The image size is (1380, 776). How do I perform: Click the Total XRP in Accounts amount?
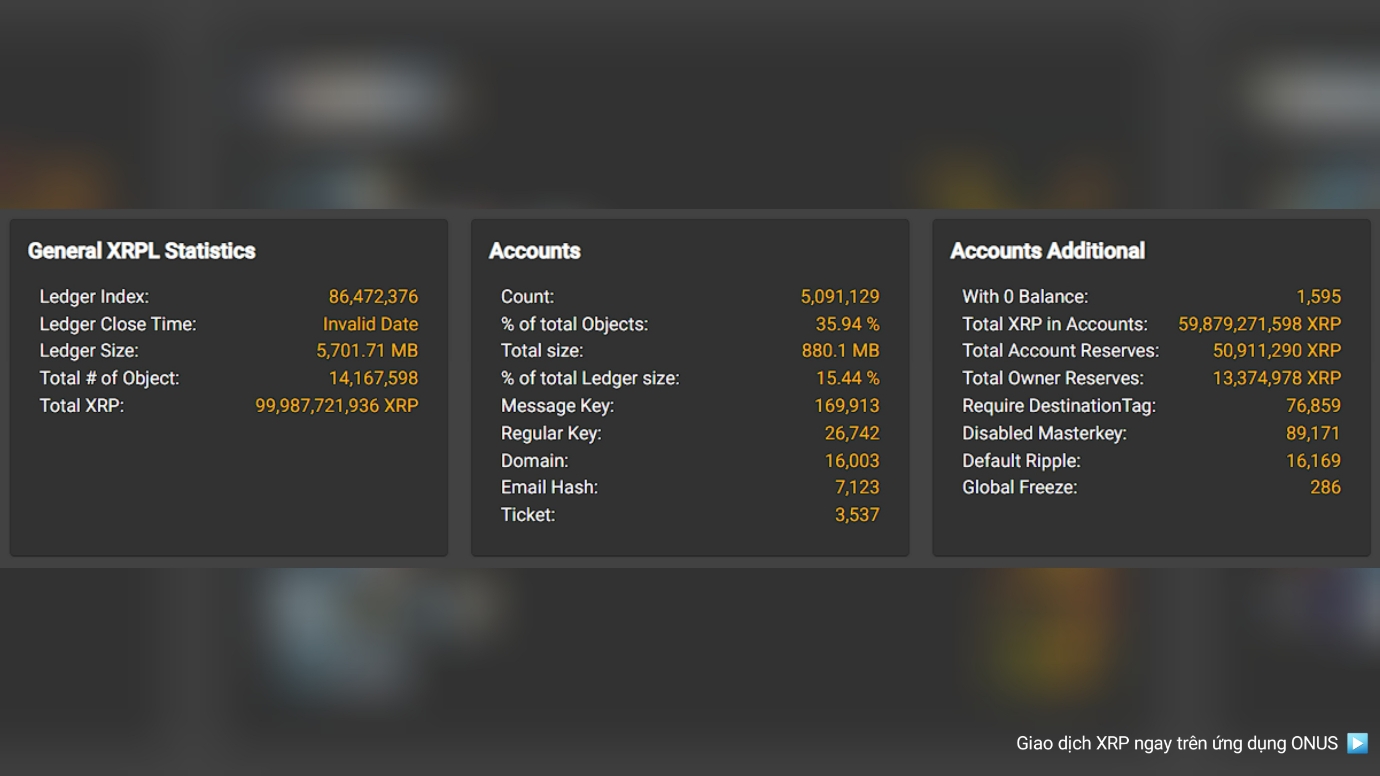1259,324
